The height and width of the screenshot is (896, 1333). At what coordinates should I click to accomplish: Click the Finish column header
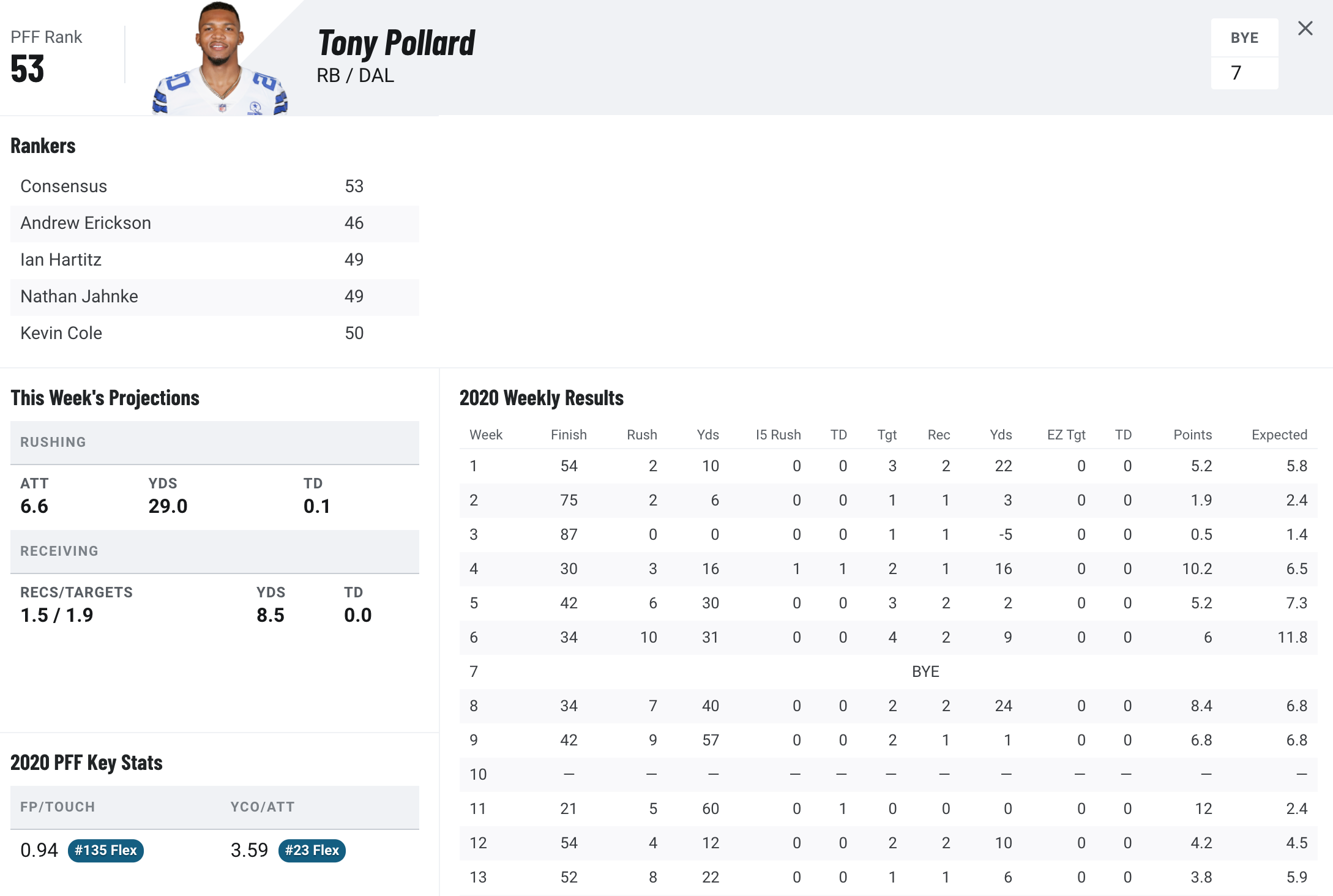[569, 435]
